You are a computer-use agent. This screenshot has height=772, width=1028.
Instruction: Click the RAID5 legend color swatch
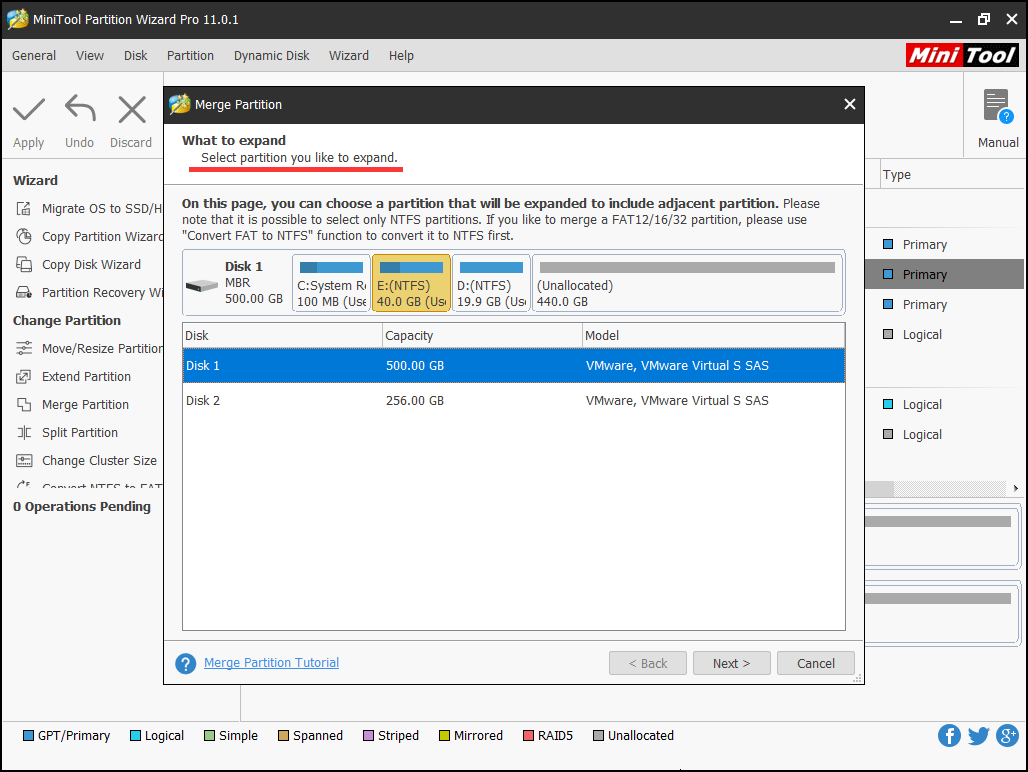(x=528, y=735)
